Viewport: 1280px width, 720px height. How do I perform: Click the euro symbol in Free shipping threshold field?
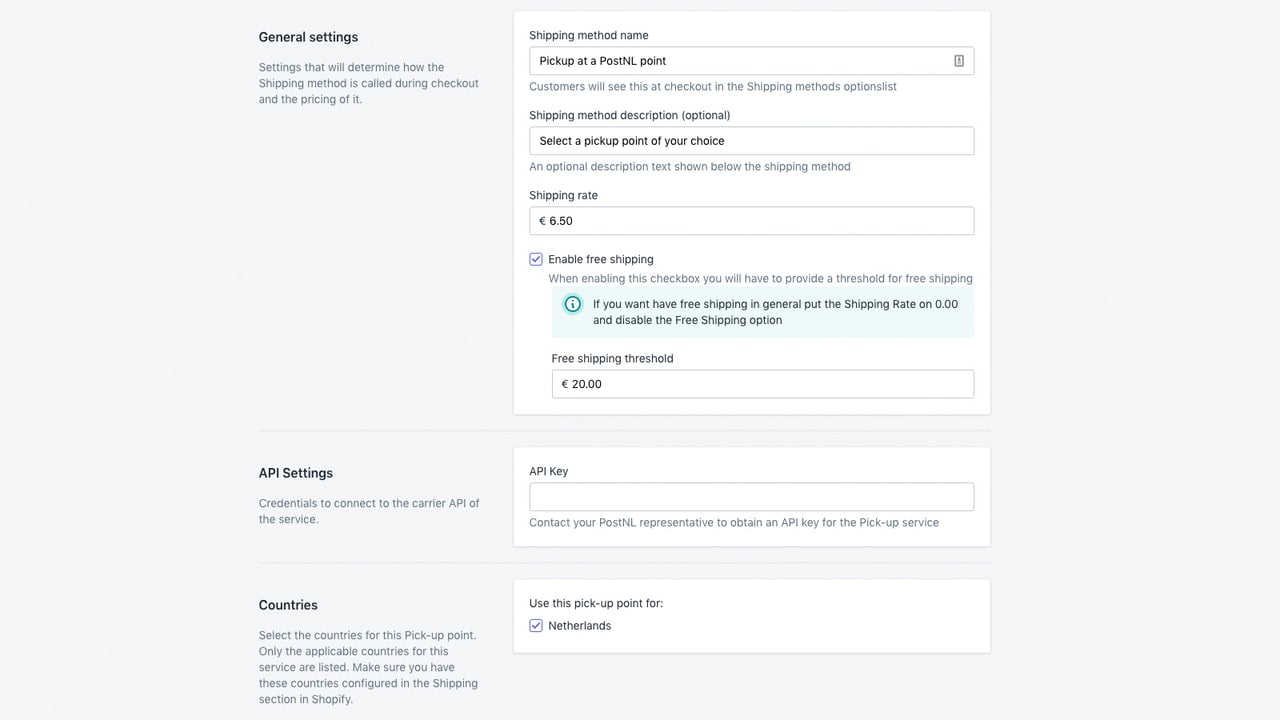point(565,384)
